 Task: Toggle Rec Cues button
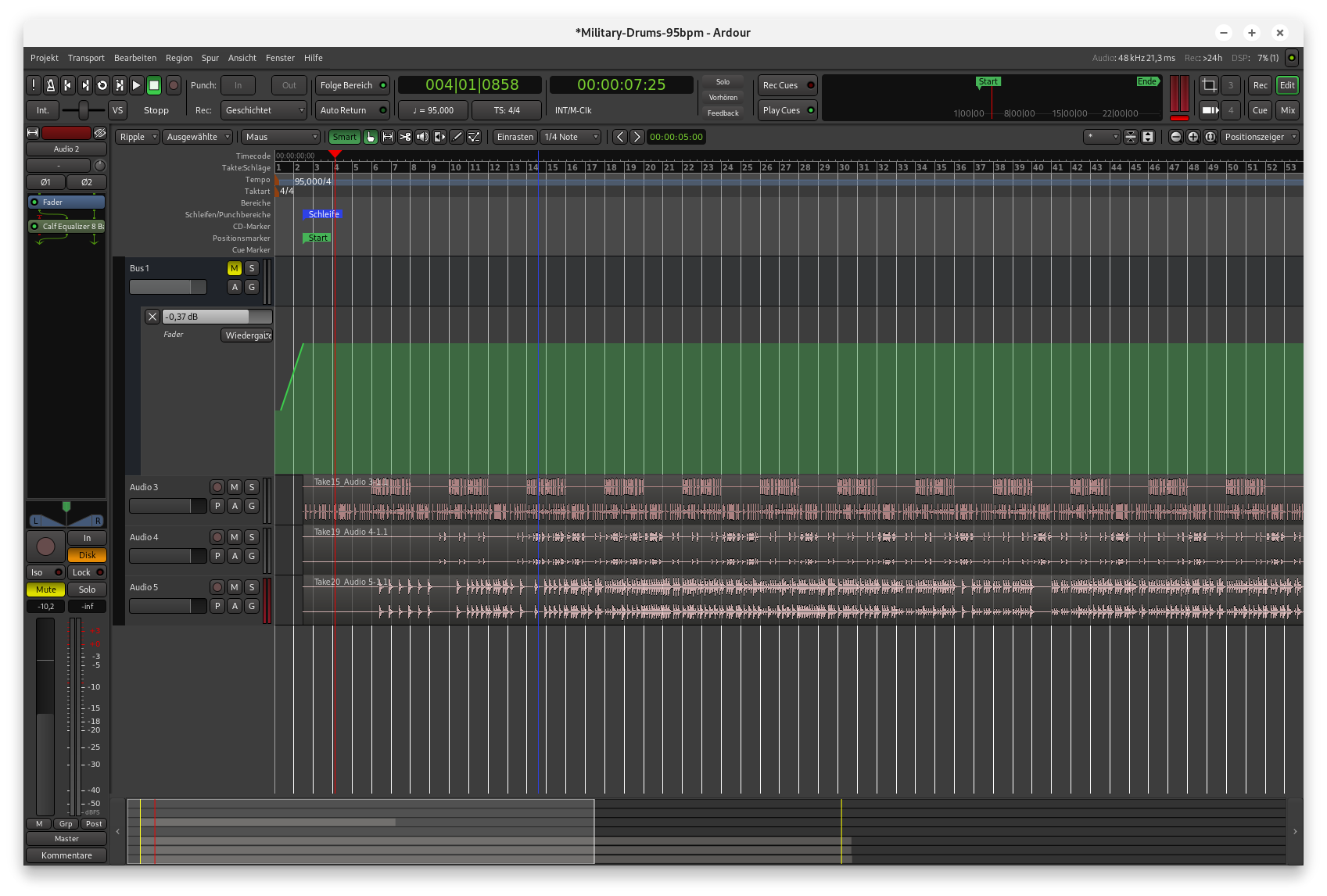788,85
